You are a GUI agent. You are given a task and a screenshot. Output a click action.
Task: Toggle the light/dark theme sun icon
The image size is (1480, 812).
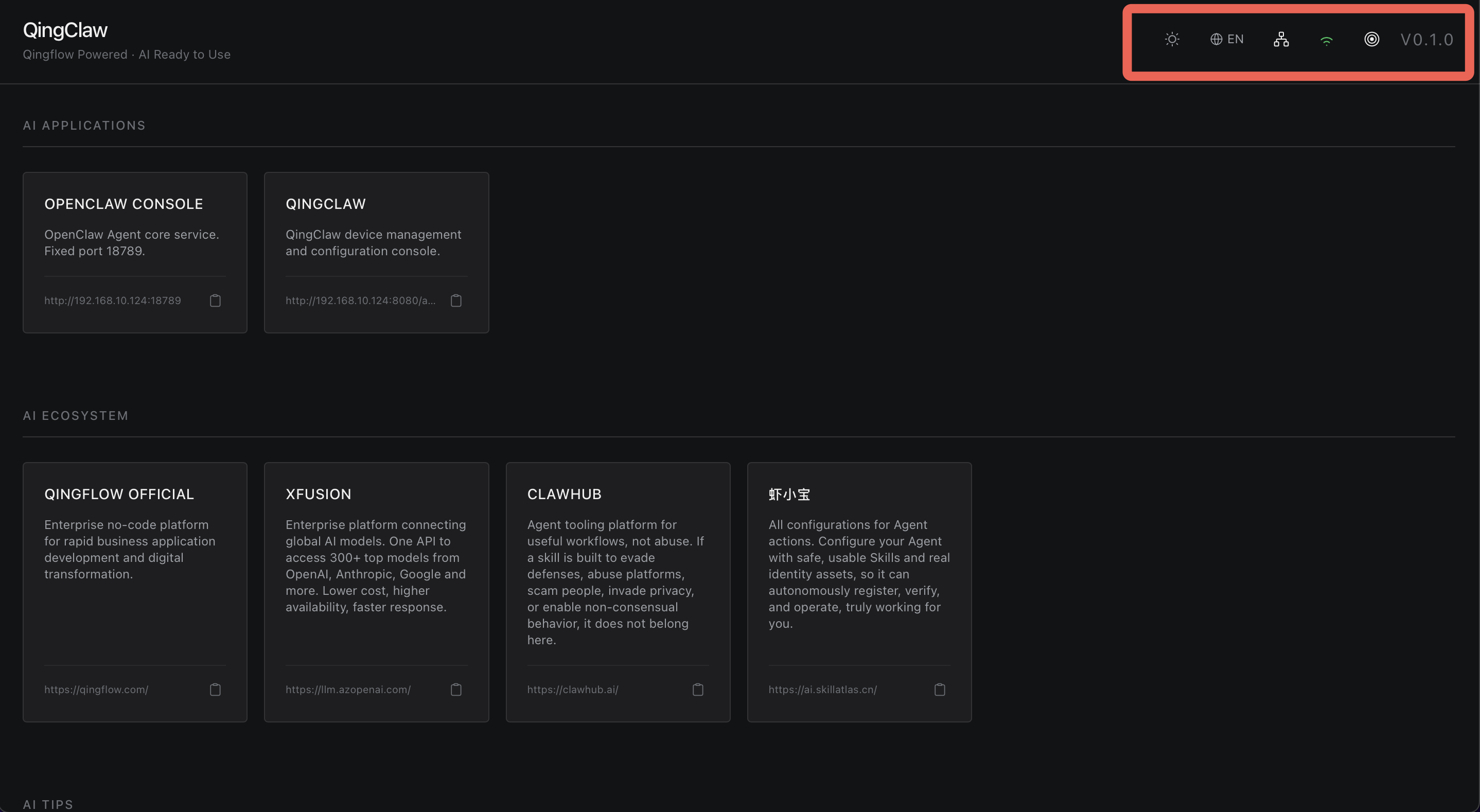click(x=1172, y=39)
